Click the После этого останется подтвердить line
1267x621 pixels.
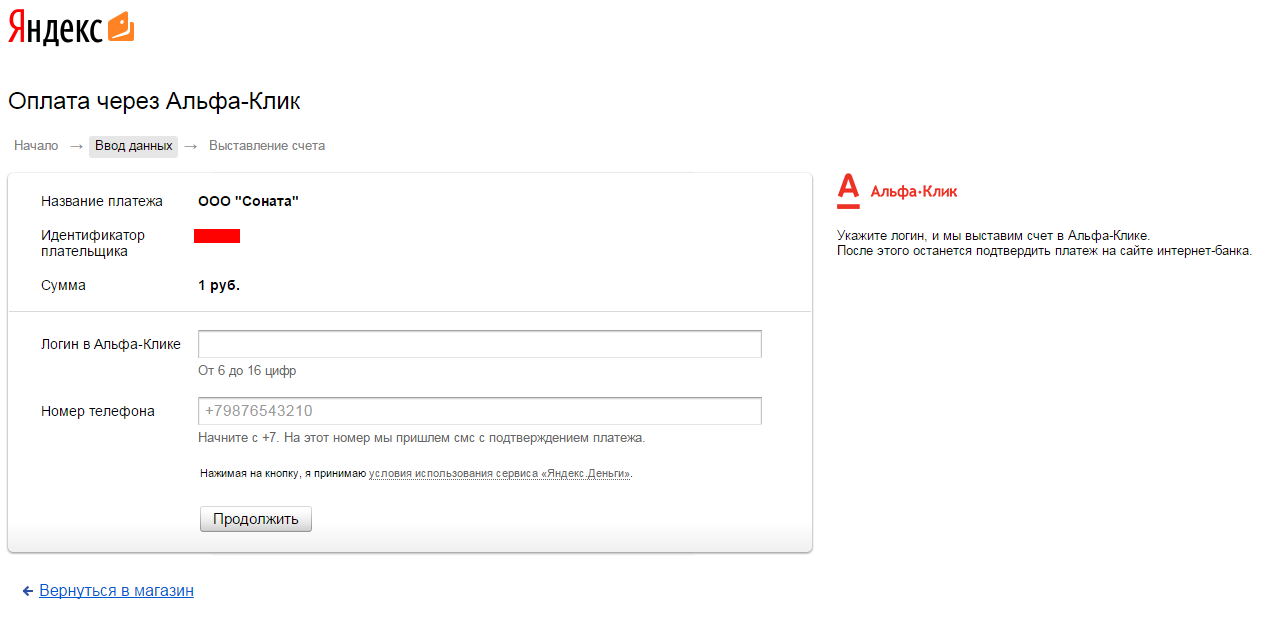pyautogui.click(x=1044, y=250)
